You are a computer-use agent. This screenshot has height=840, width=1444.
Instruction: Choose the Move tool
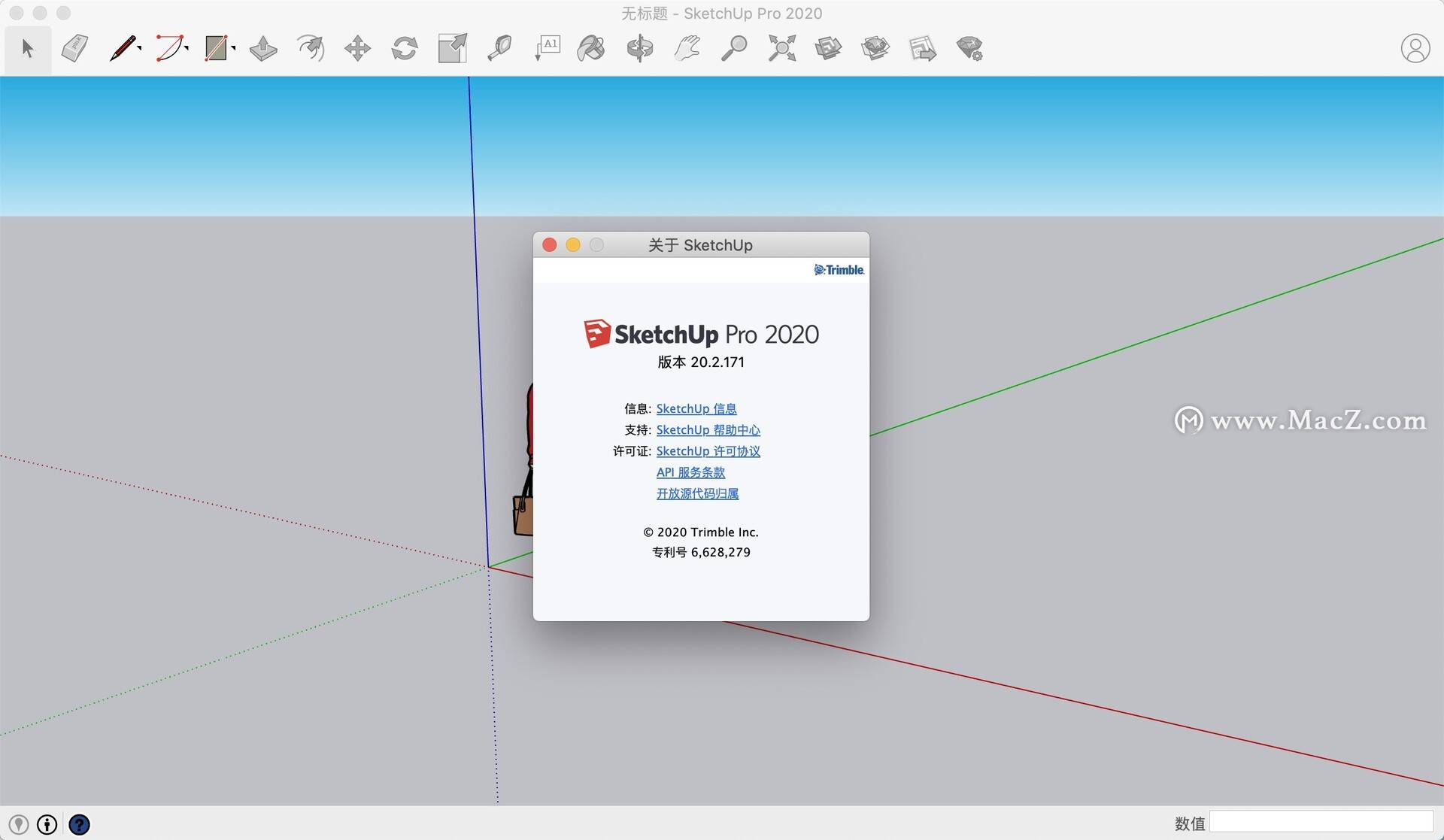(357, 49)
